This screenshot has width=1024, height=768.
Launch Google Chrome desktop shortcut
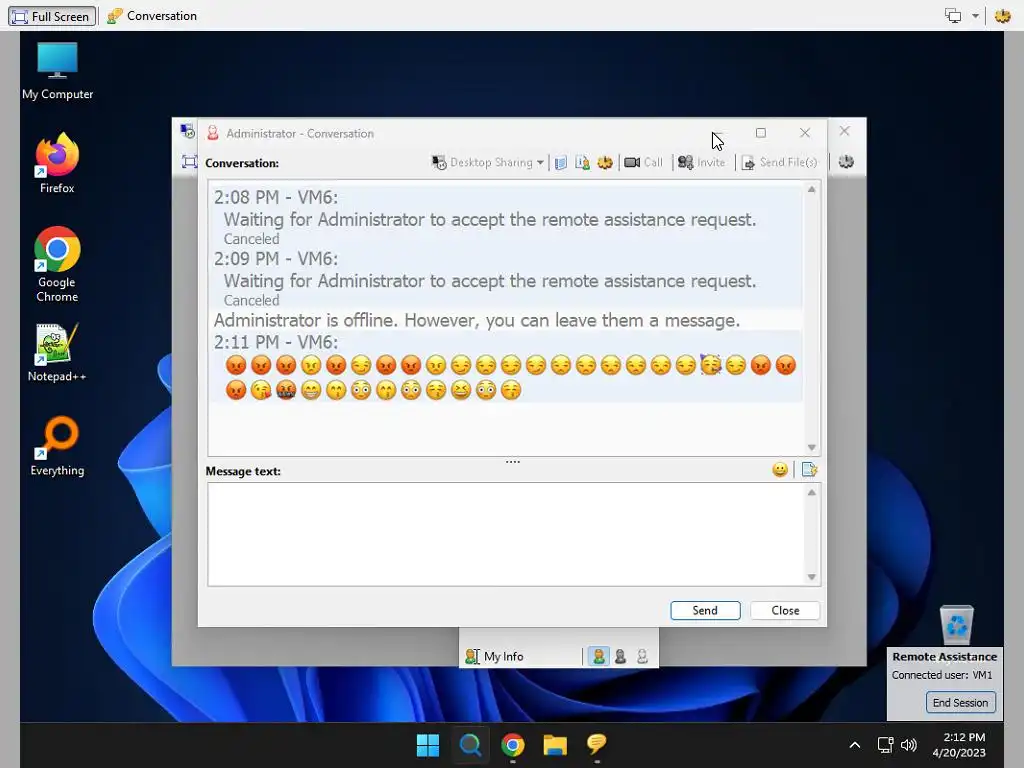(x=57, y=264)
